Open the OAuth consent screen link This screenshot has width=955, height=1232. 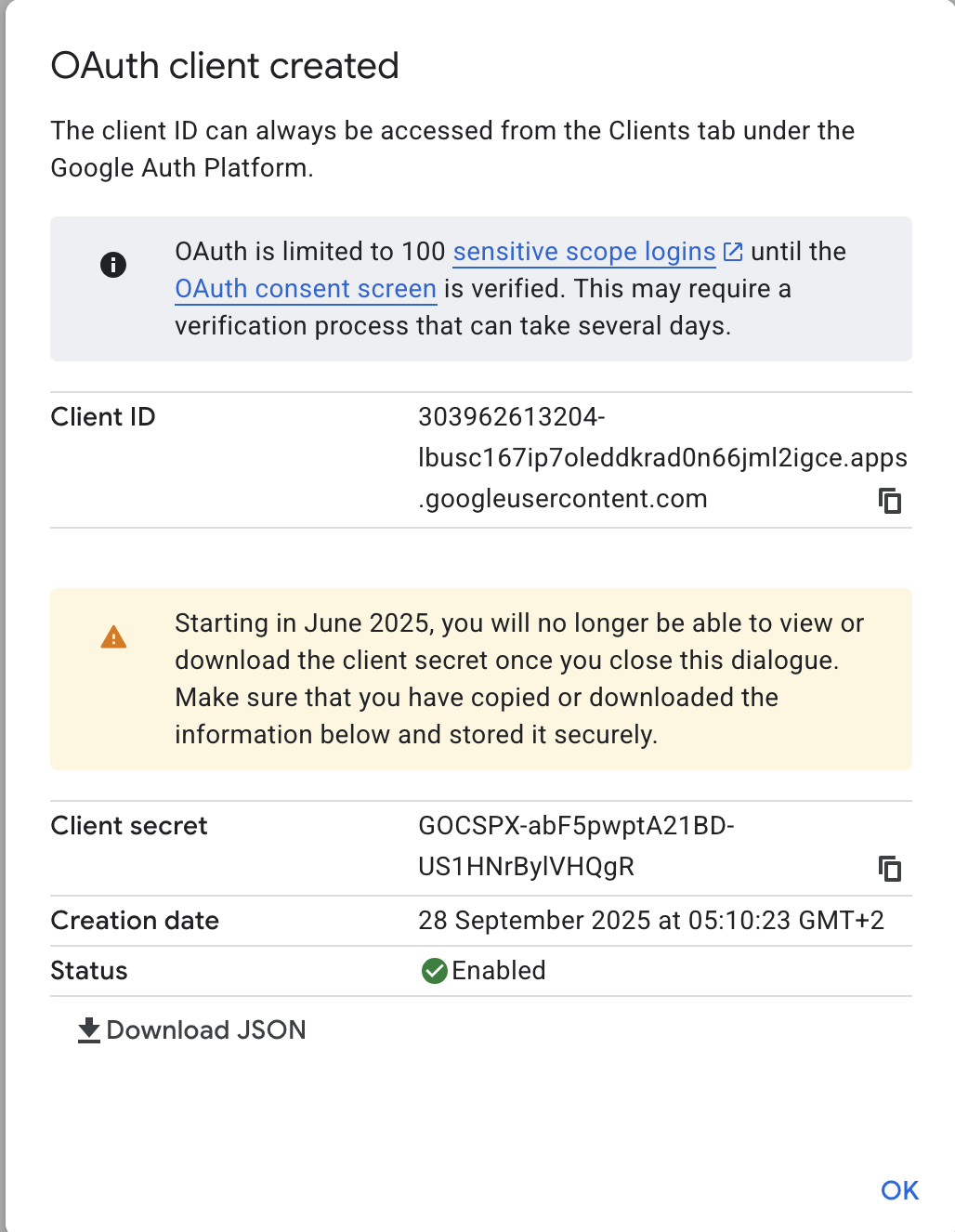click(306, 289)
